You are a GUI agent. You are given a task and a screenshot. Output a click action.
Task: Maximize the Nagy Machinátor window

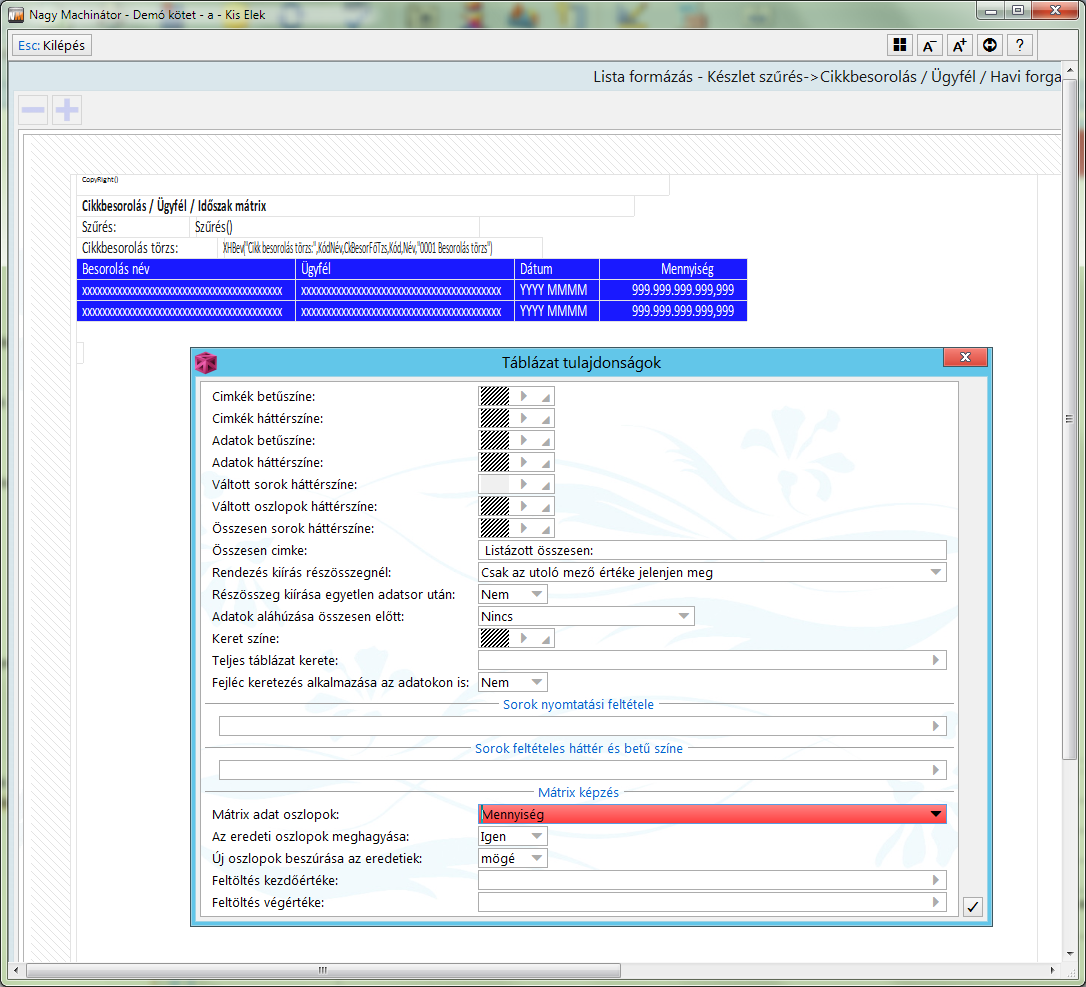(x=1017, y=10)
